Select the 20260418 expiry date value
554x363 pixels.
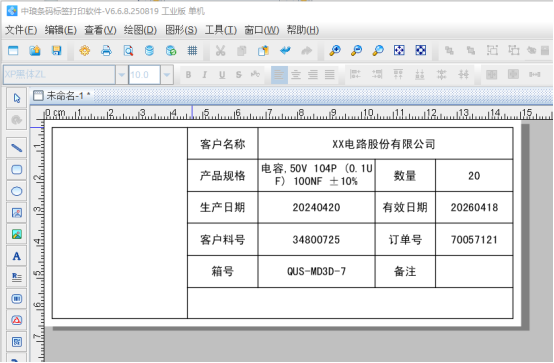[474, 207]
